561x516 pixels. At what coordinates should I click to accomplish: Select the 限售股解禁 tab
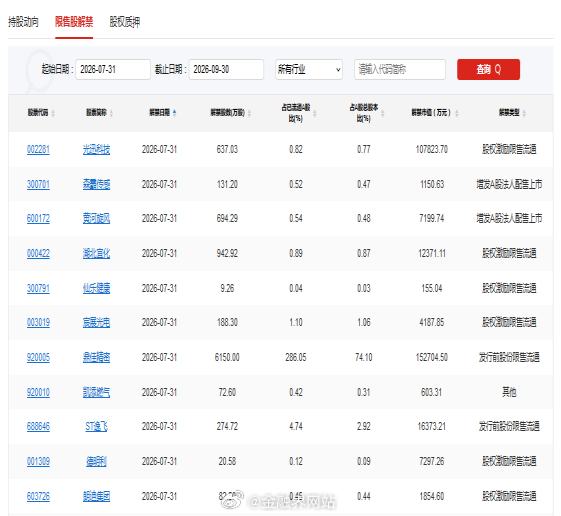(74, 22)
